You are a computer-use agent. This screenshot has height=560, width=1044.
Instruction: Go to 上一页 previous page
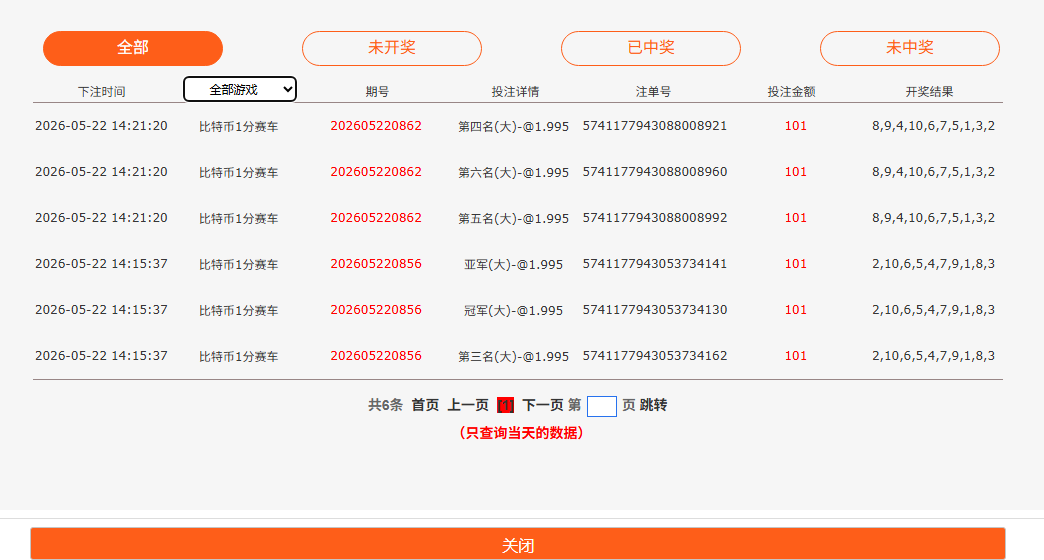467,405
